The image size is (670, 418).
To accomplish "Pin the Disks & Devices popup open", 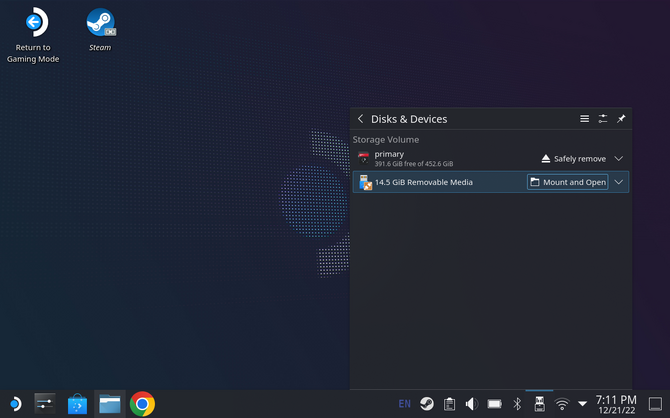I will coord(621,119).
